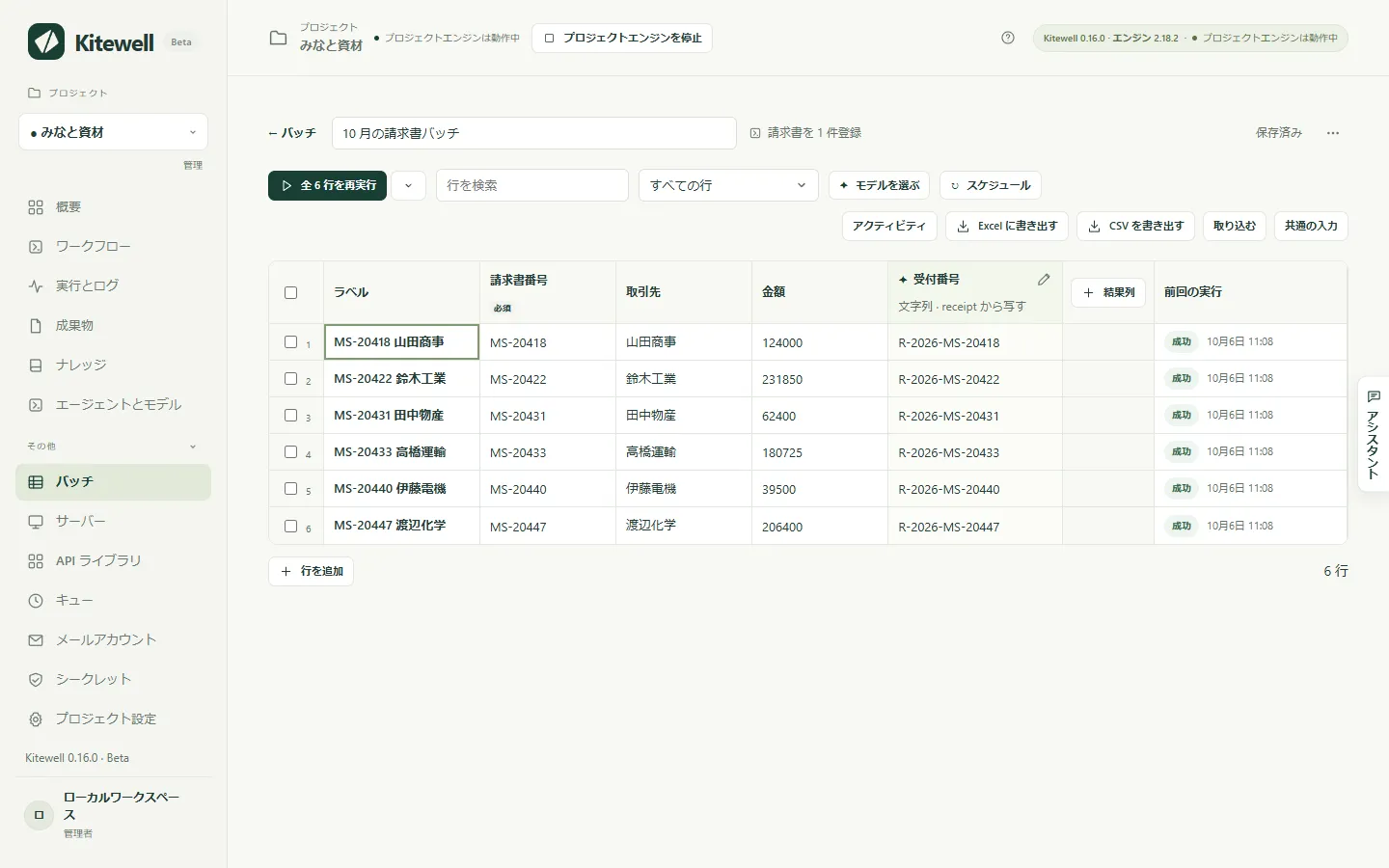Open the すべての行 filter dropdown
Image resolution: width=1389 pixels, height=868 pixels.
point(728,185)
